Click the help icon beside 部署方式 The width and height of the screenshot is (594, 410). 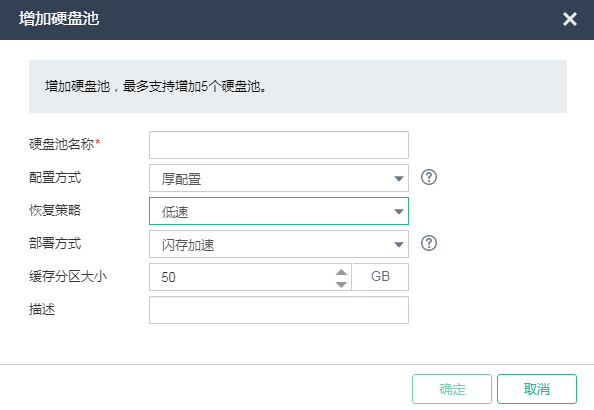coord(429,243)
